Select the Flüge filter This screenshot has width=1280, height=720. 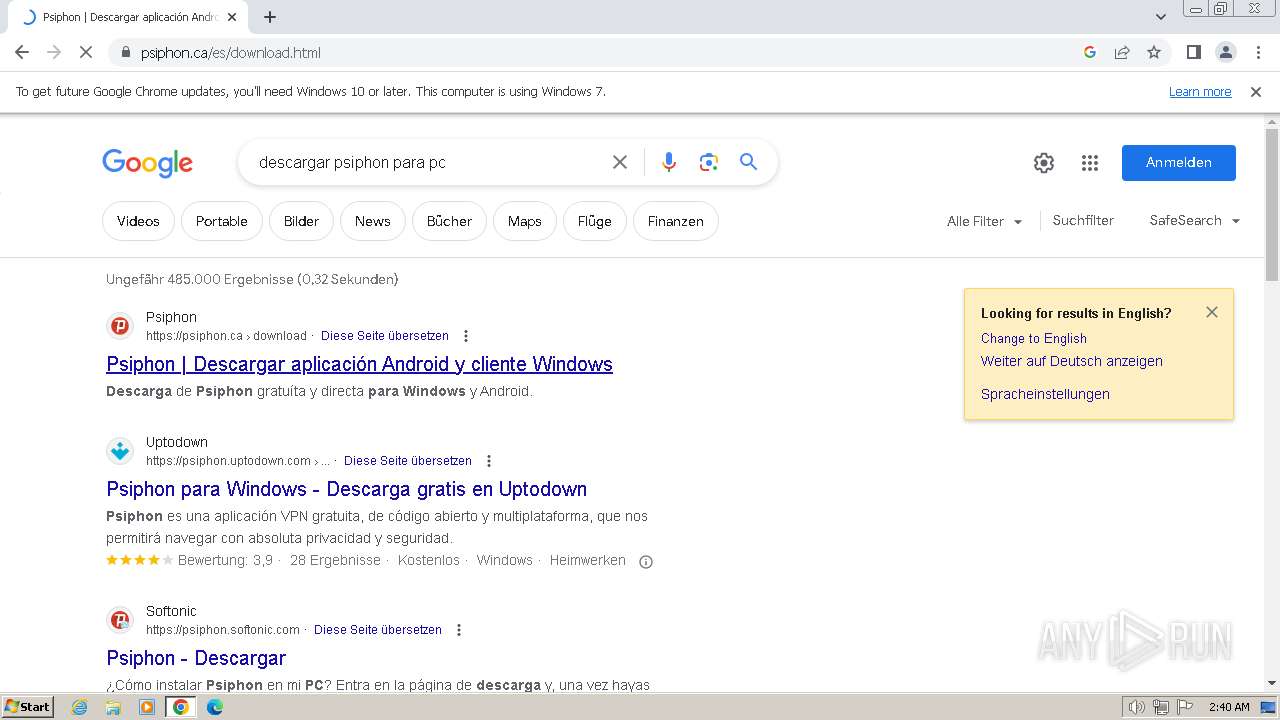[x=595, y=221]
